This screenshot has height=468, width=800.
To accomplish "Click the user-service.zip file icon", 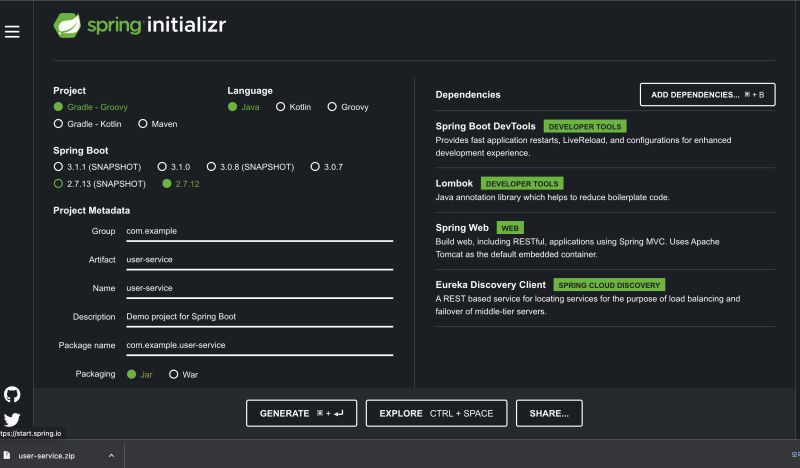I will click(x=7, y=455).
